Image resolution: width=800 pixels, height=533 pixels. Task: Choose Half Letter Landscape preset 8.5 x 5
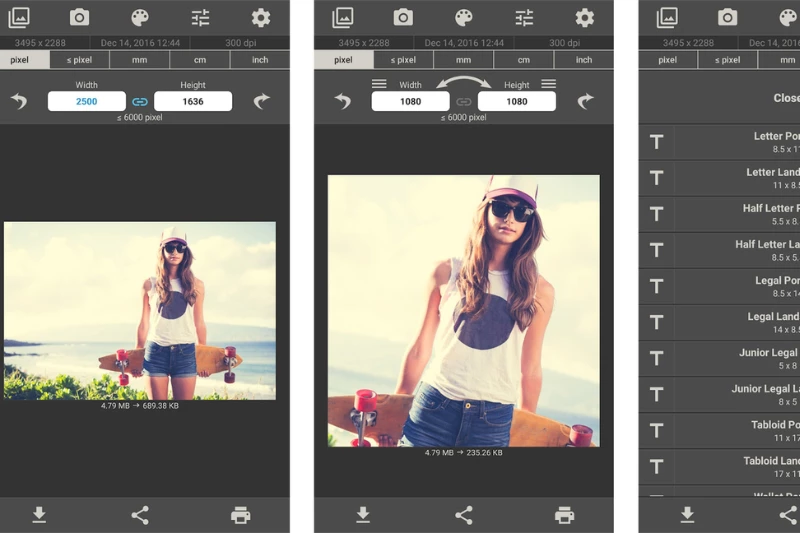[x=719, y=250]
